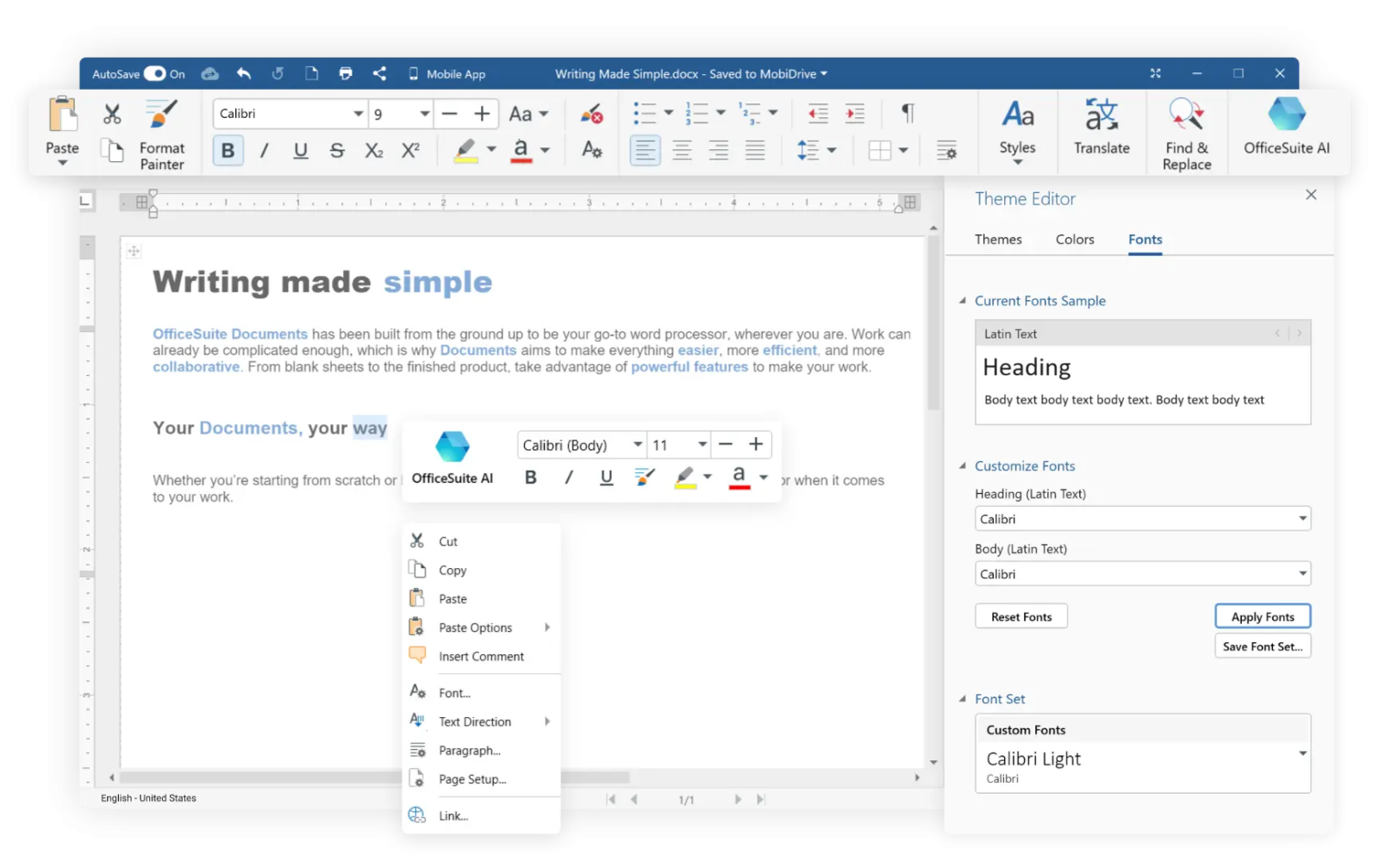
Task: Toggle Underline in the floating mini toolbar
Action: point(607,478)
